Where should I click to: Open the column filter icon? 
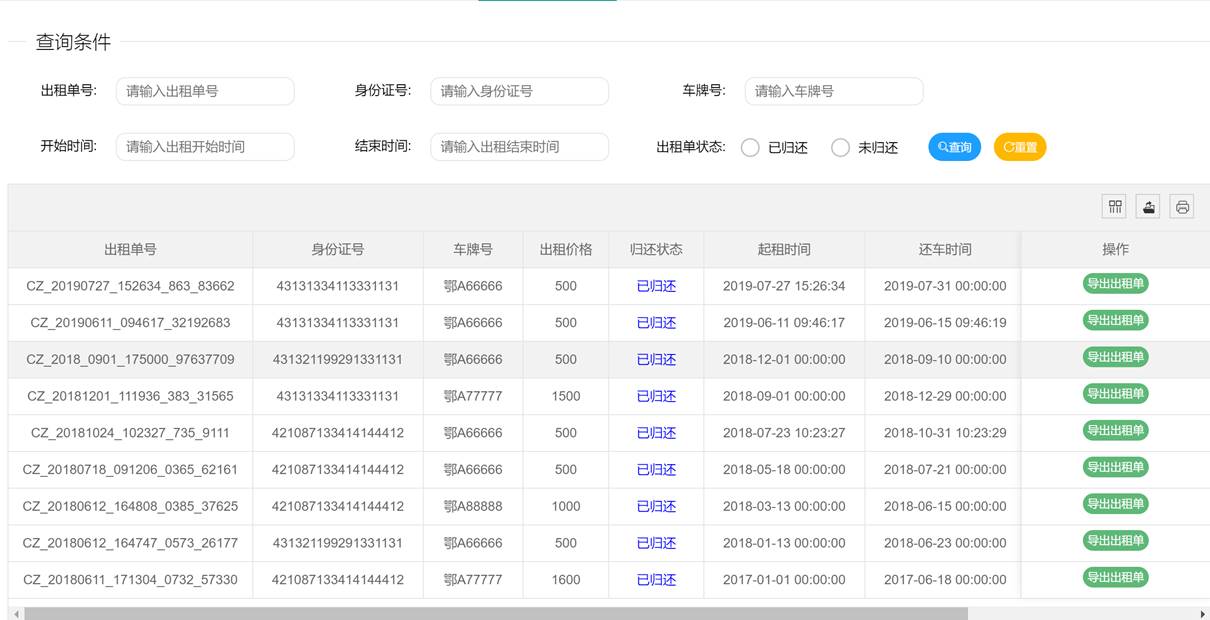pyautogui.click(x=1115, y=207)
